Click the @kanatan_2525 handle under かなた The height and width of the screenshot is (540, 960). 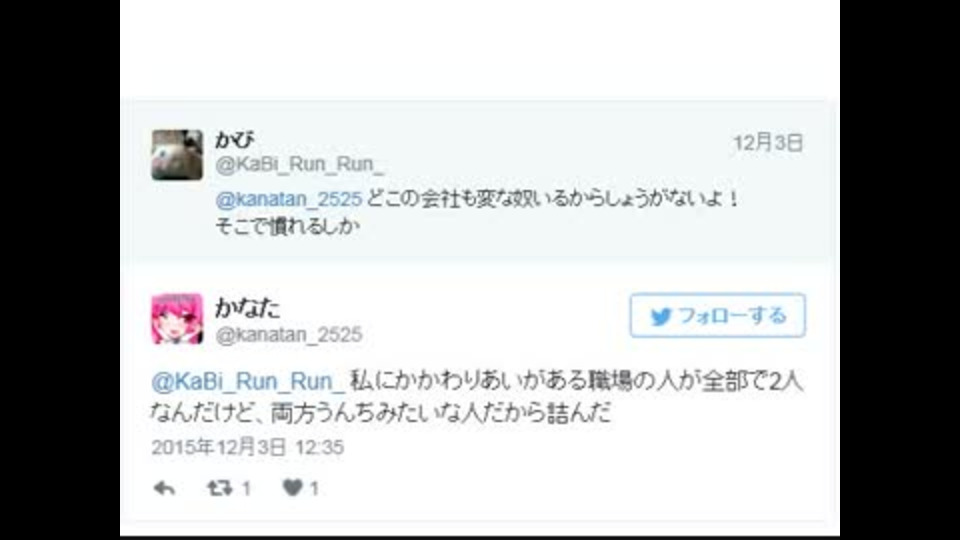289,335
